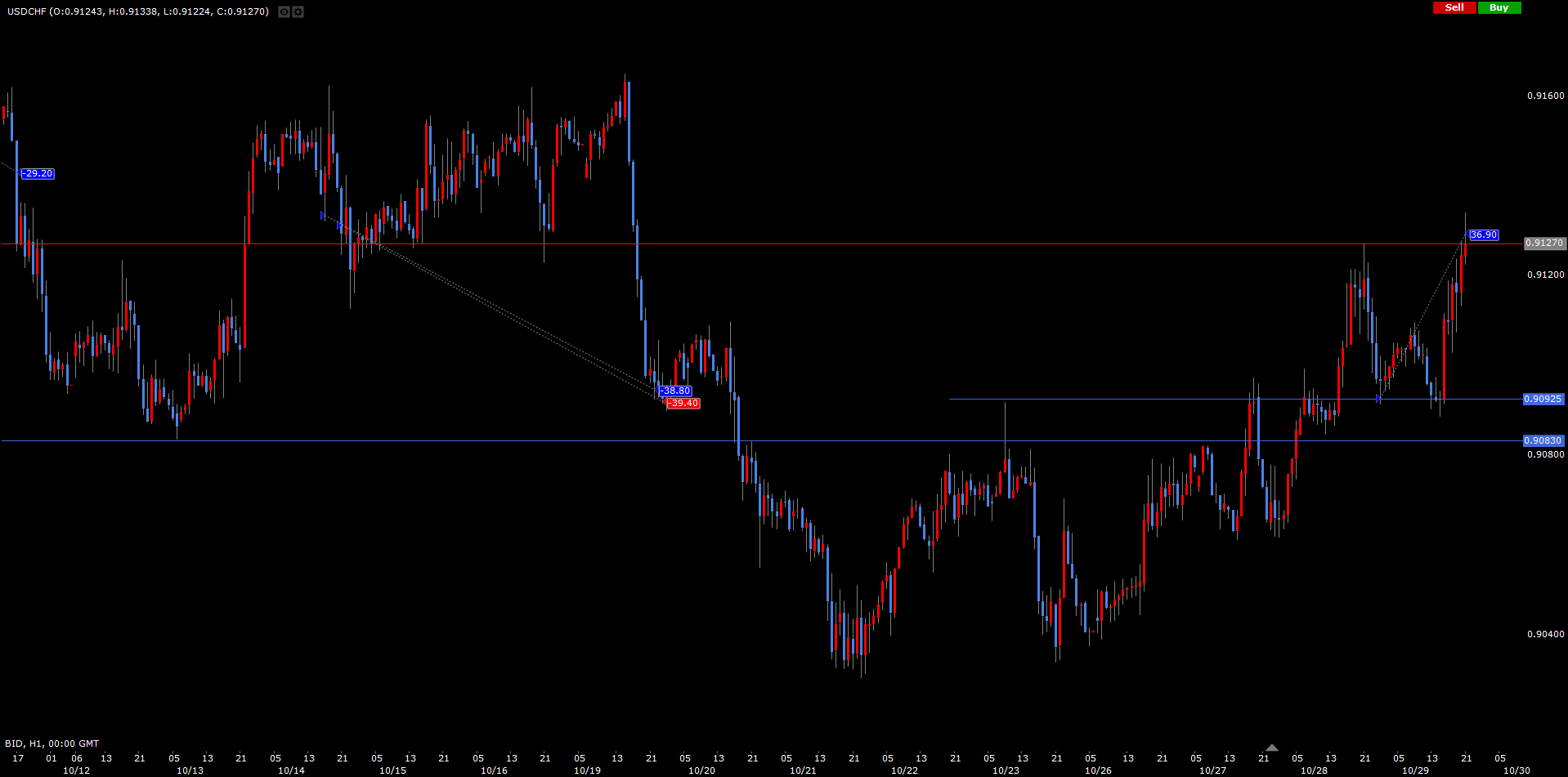Click the gray triangle marker on the time axis
1568x777 pixels.
[x=1271, y=748]
